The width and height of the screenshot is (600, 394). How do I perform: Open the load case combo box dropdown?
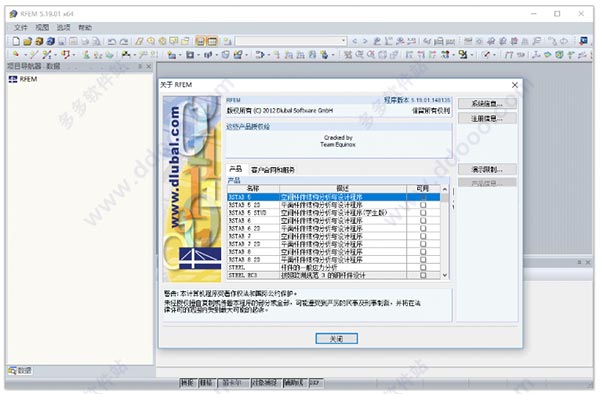click(x=343, y=41)
